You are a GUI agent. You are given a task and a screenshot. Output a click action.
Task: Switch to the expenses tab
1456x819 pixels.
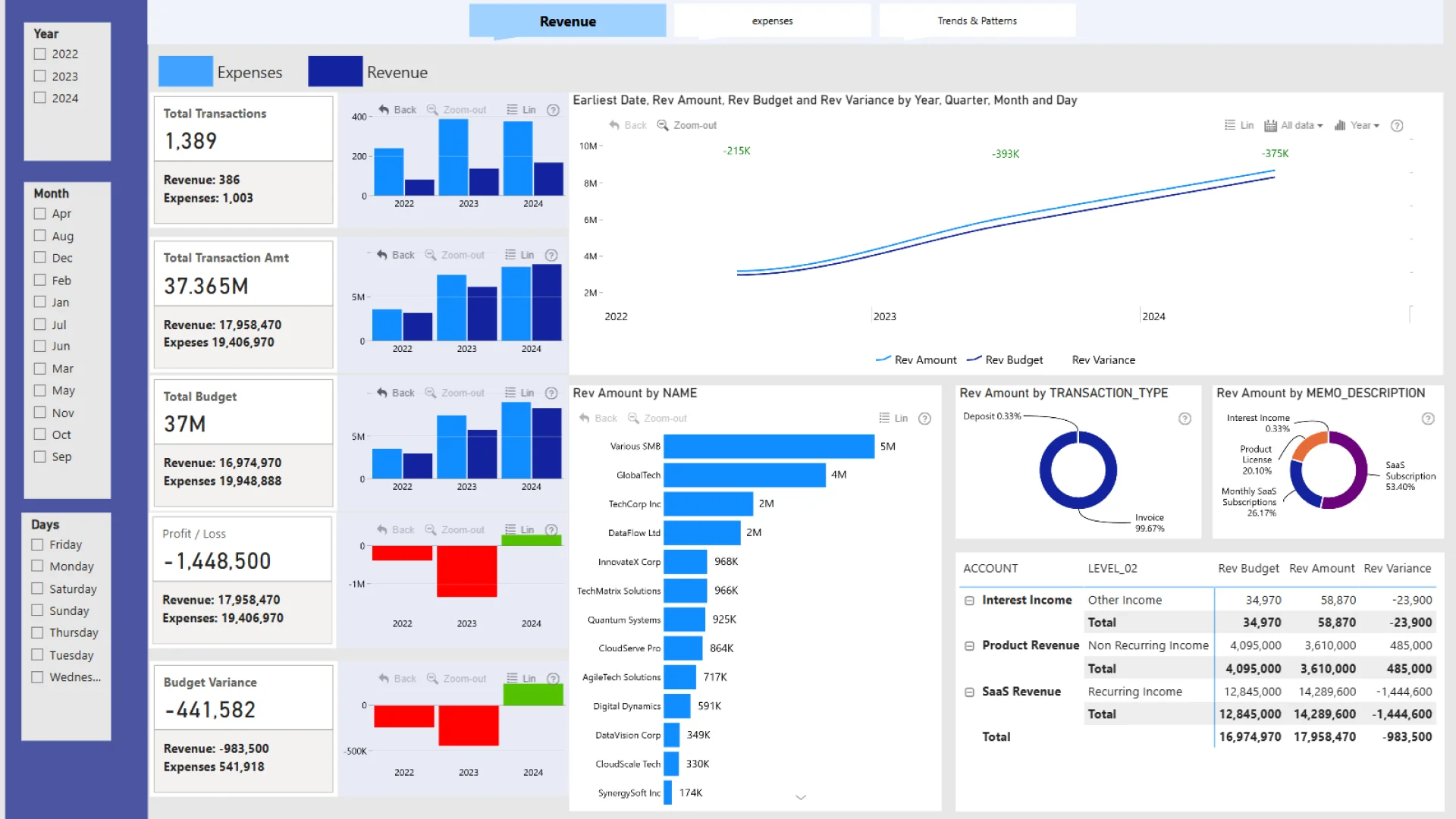point(772,21)
